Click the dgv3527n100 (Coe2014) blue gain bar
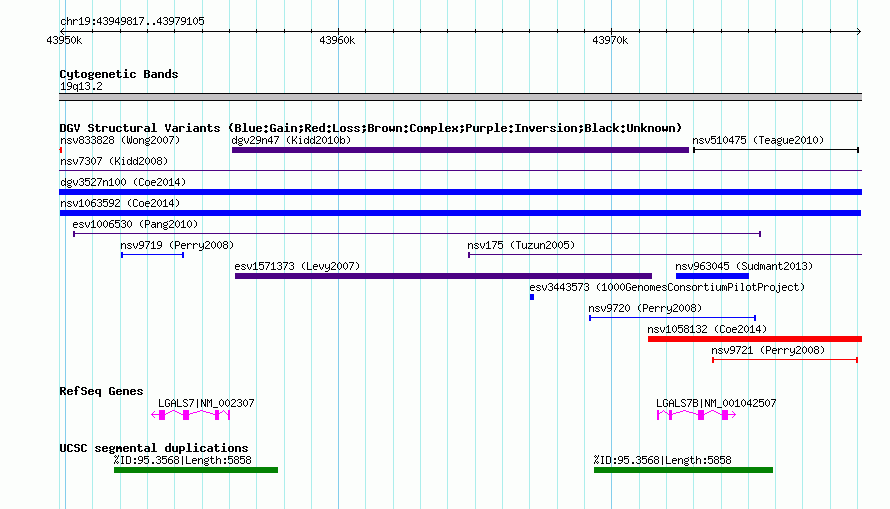The width and height of the screenshot is (890, 509). (460, 192)
